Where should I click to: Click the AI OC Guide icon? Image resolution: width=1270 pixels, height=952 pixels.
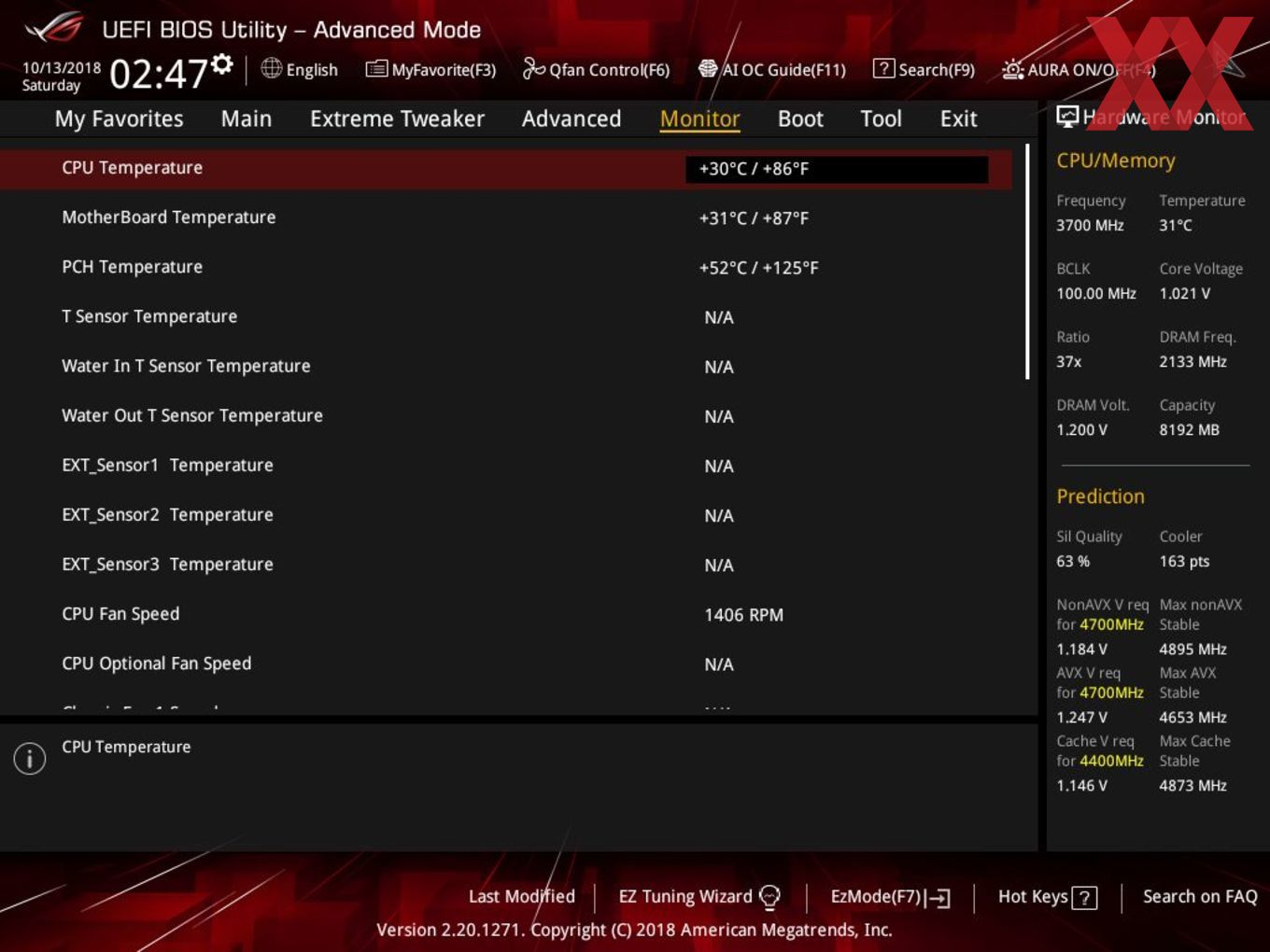point(708,69)
